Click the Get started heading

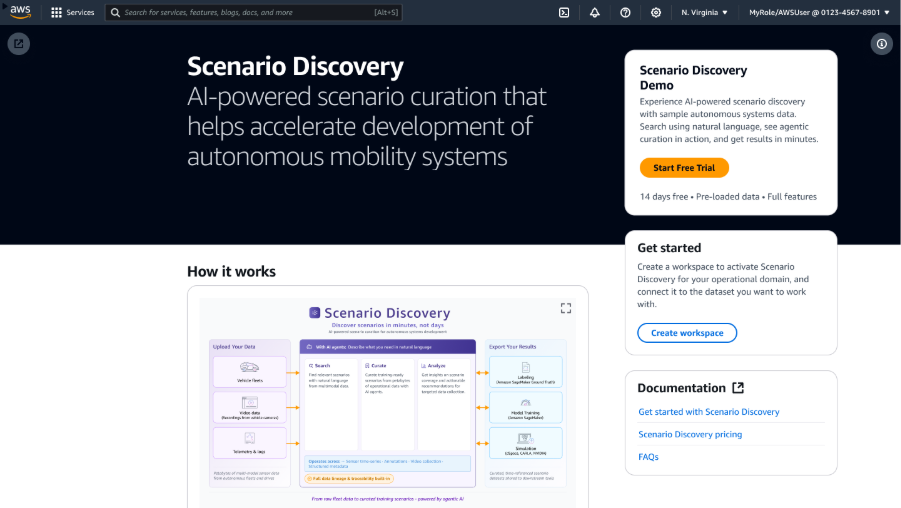(x=669, y=248)
